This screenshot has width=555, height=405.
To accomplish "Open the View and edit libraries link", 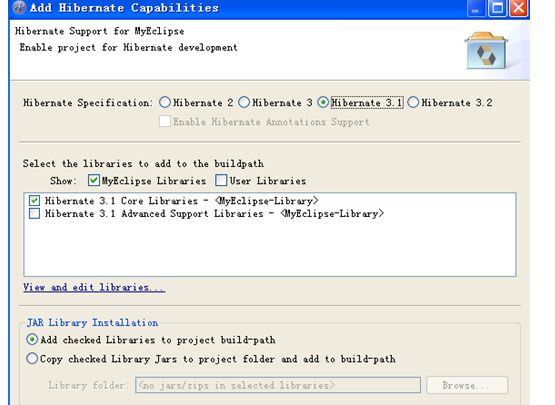I will [94, 287].
